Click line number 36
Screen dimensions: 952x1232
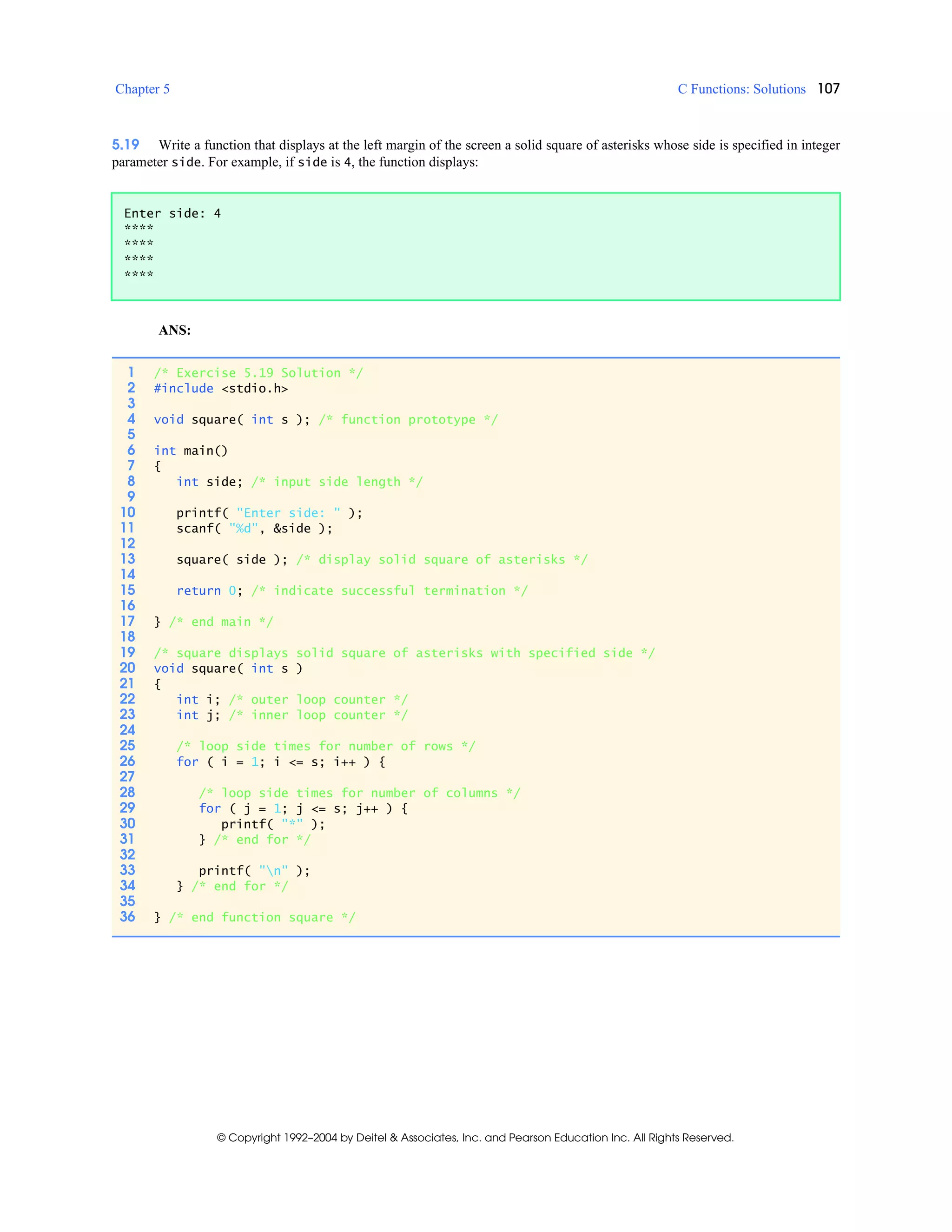coord(127,917)
